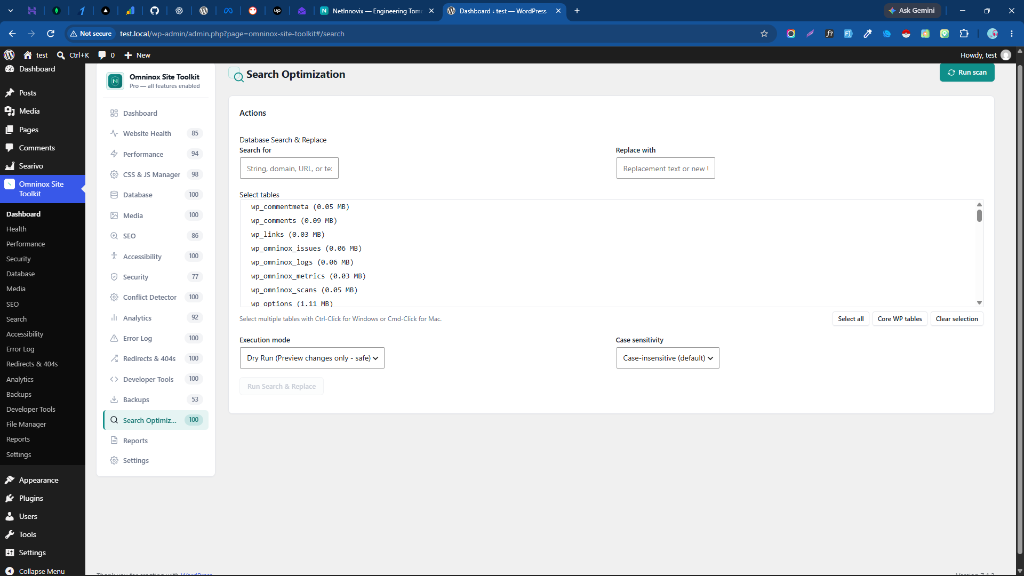The width and height of the screenshot is (1024, 576).
Task: Click the Ctrl+K search in admin bar
Action: [x=72, y=55]
